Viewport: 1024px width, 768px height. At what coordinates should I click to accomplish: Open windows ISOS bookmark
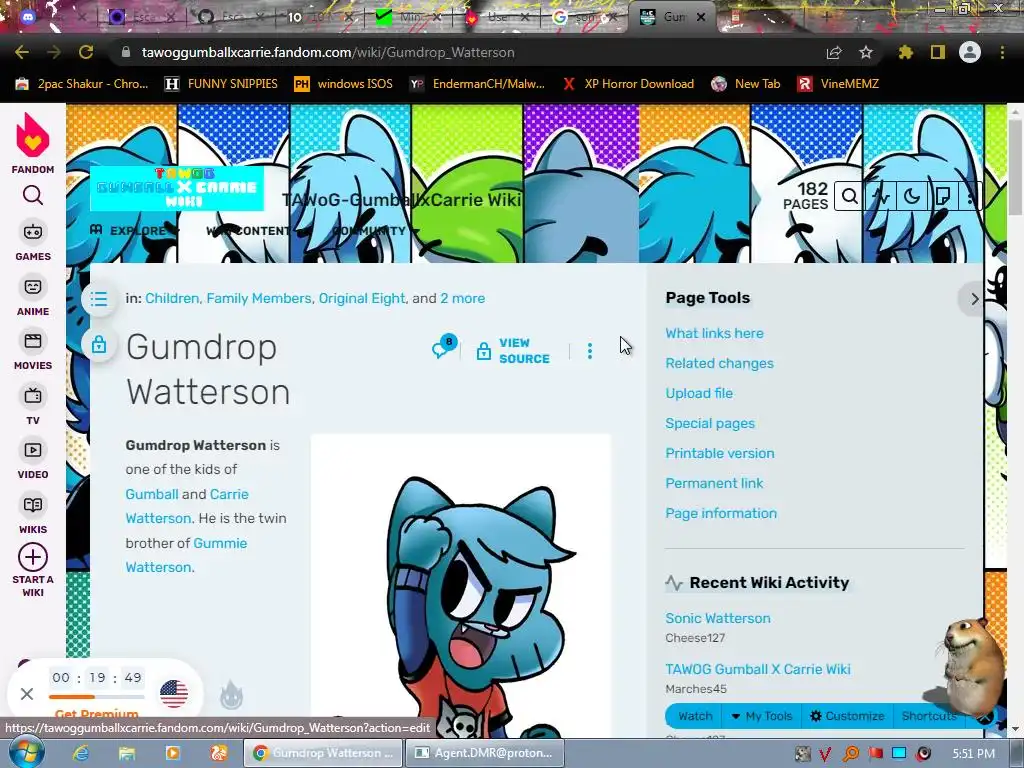[344, 84]
